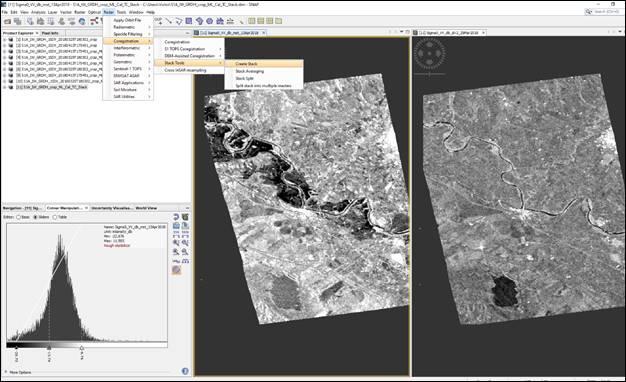
Task: Select the polygon drawing tool in the toolbar
Action: tap(179, 21)
